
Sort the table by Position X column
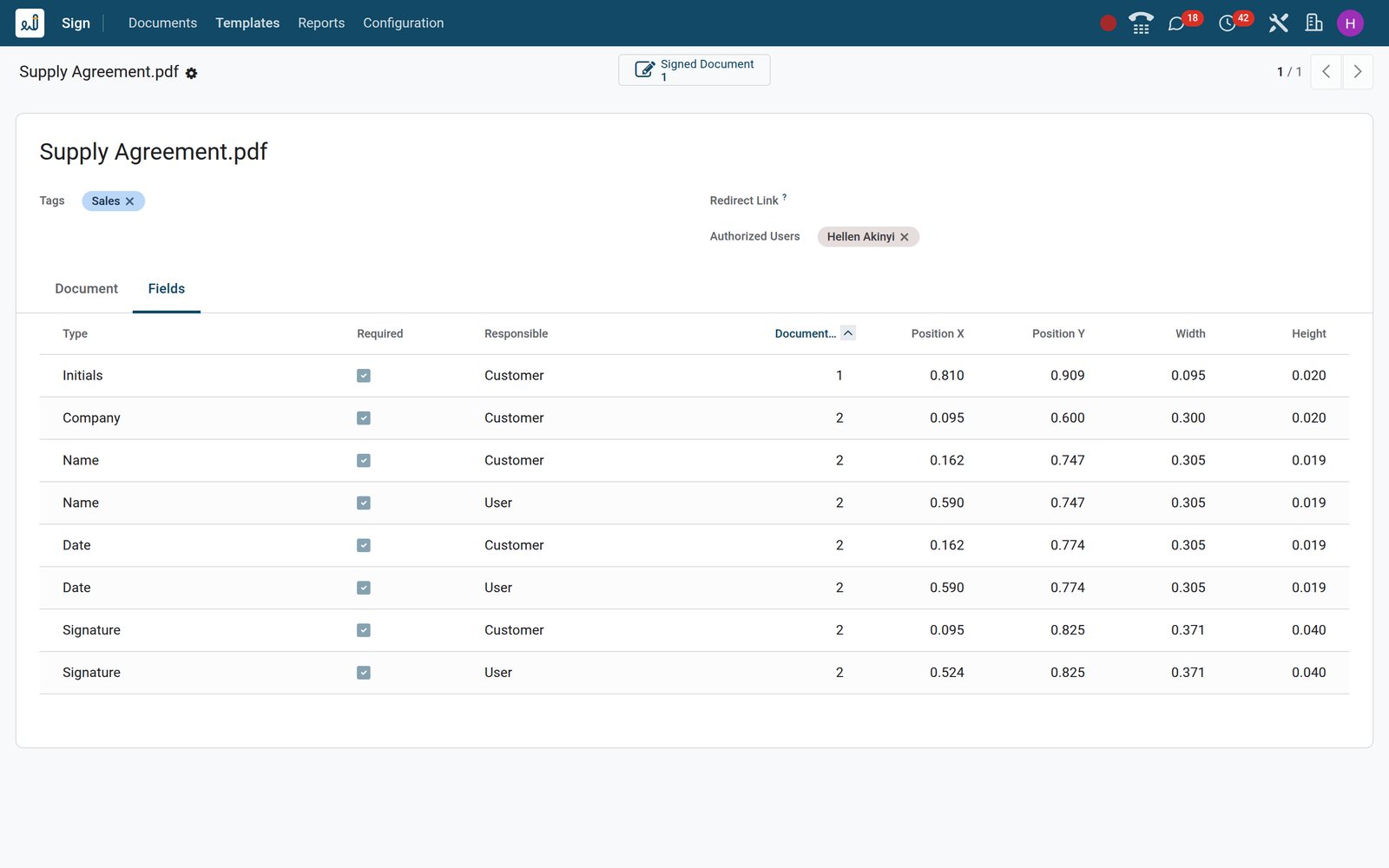click(938, 334)
